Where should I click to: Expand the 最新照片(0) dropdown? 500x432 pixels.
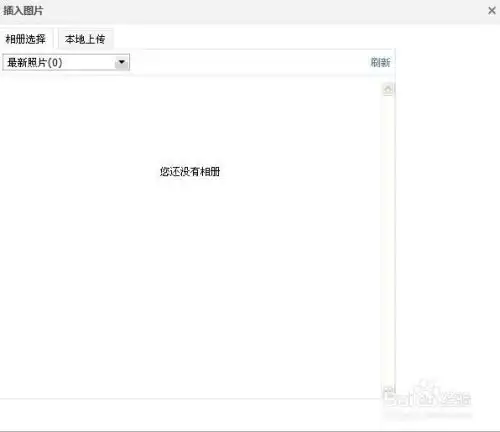point(66,62)
